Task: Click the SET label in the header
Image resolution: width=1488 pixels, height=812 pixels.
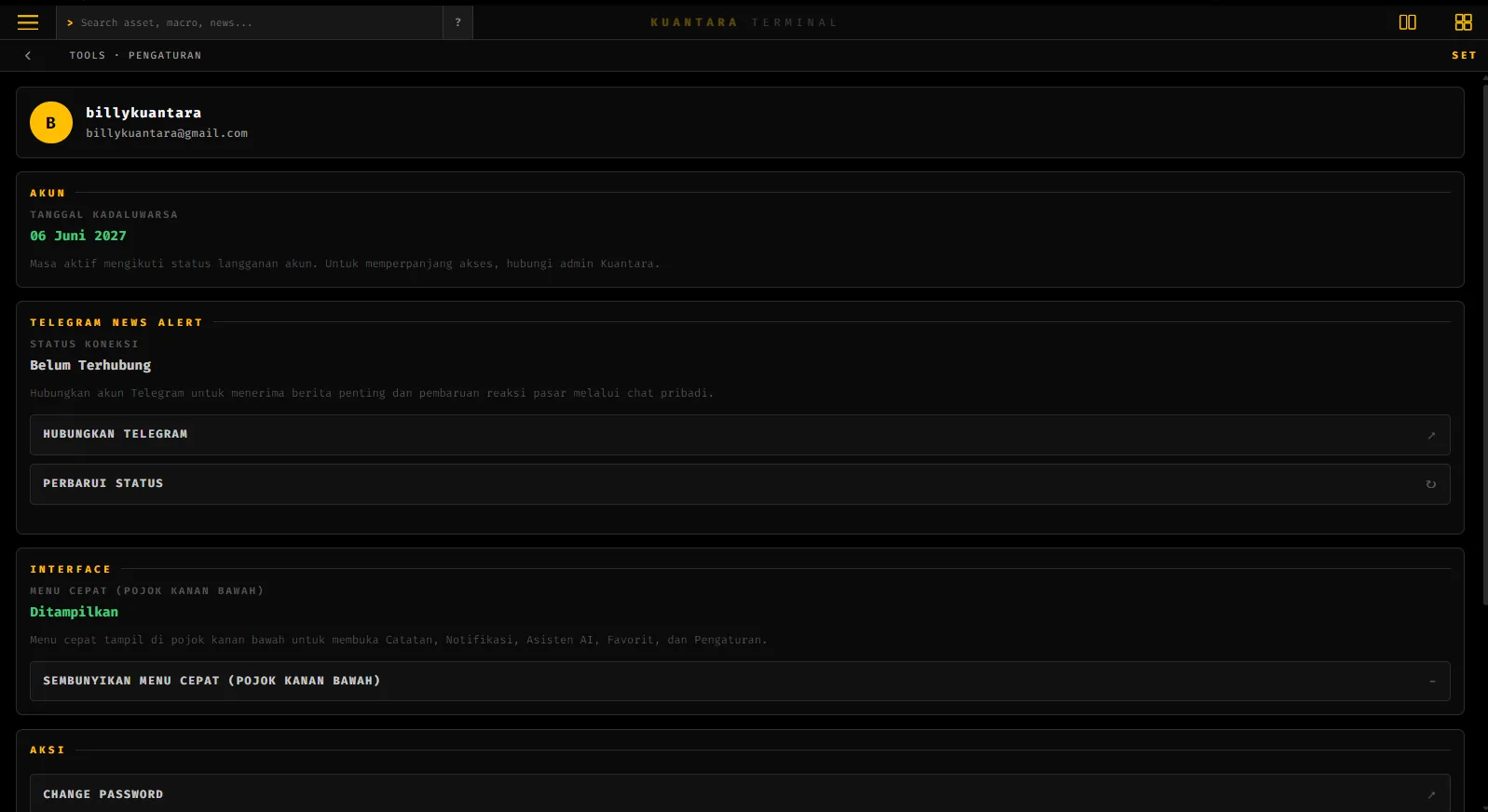Action: tap(1464, 56)
